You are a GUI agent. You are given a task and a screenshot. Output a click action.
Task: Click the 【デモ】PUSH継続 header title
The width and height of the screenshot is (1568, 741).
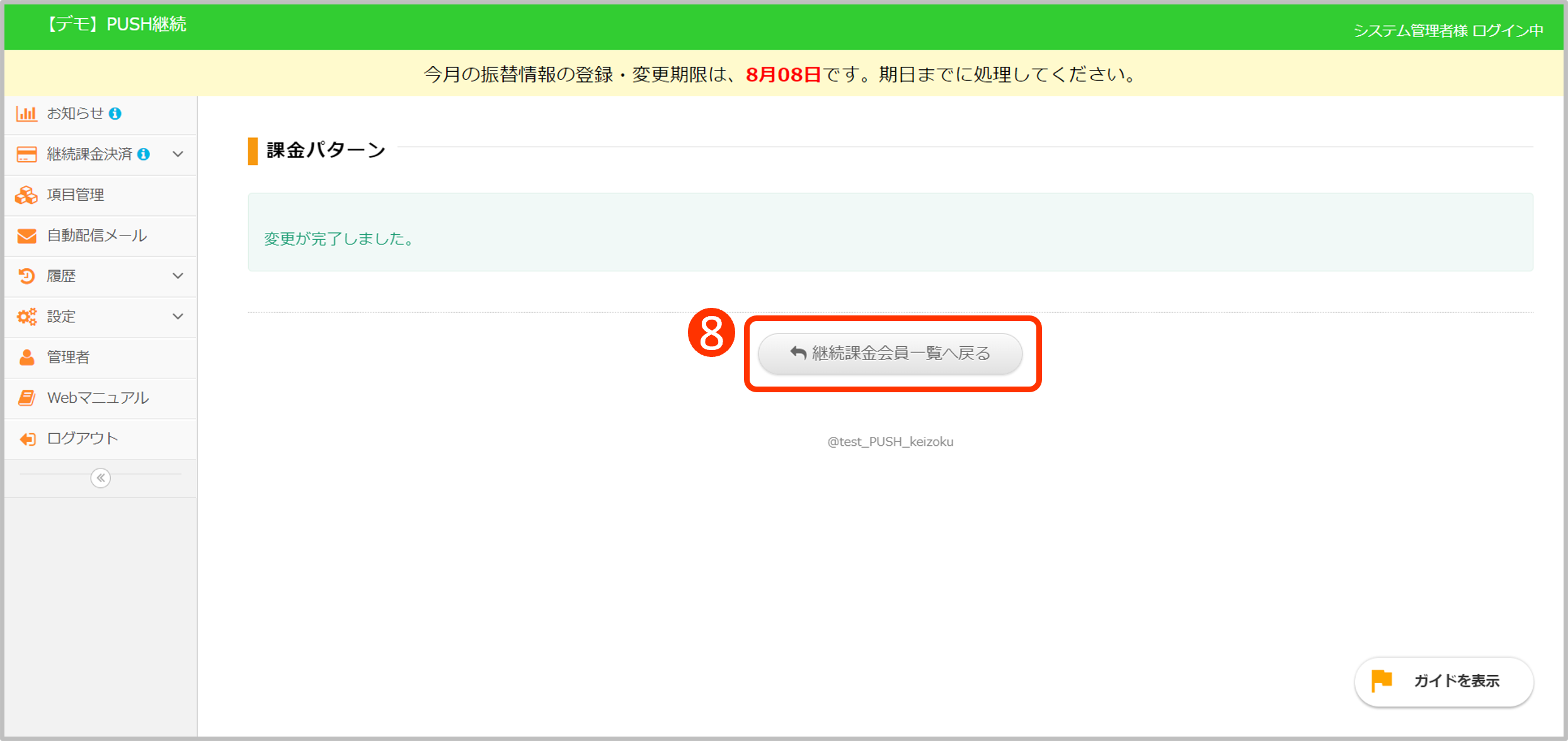117,25
